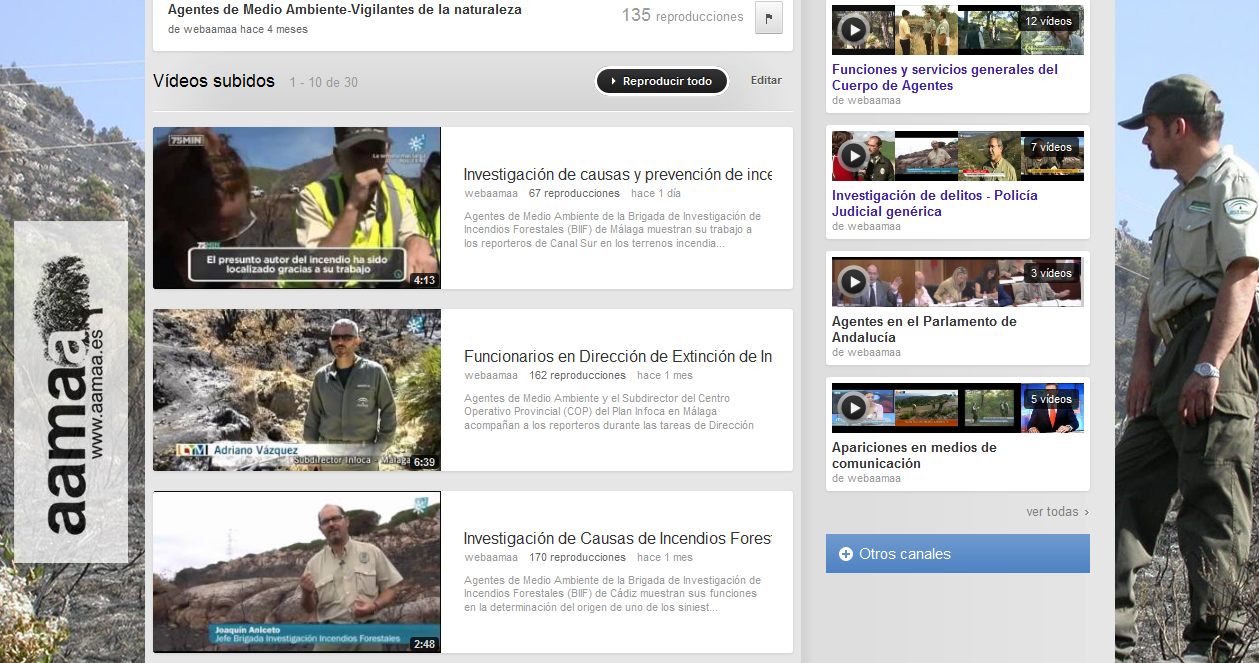Screen dimensions: 1259x663
Task: Open title Funcionarios en Dirección de Extinción
Action: click(617, 357)
